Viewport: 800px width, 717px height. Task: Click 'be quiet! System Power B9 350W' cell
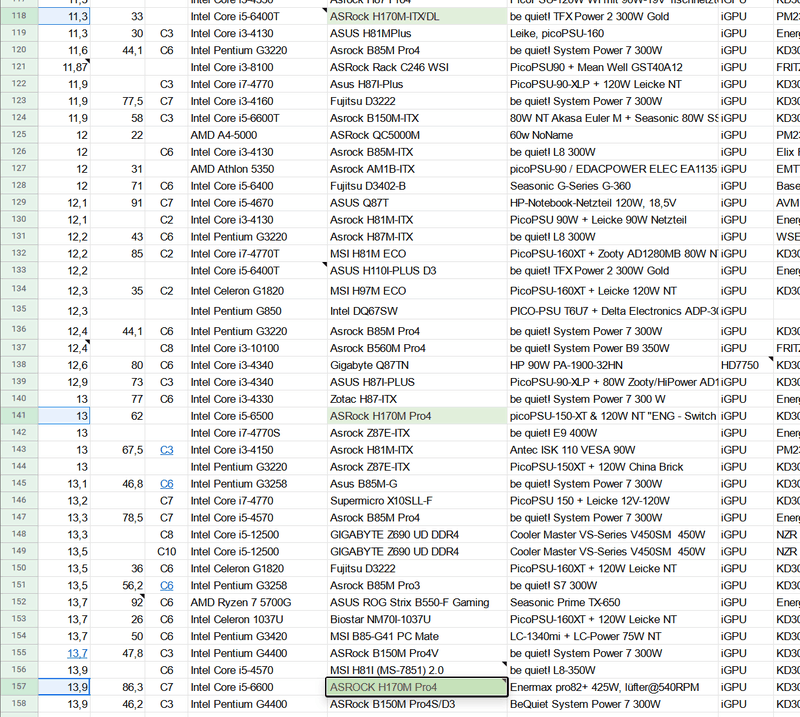[x=612, y=348]
